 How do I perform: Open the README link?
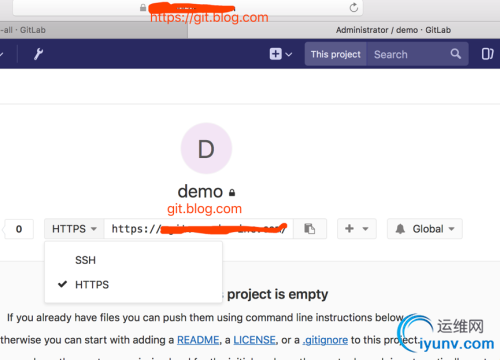198,340
